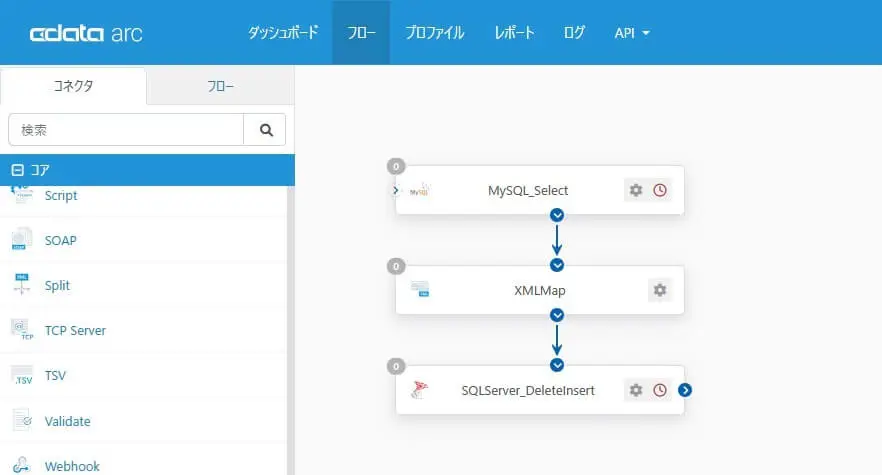Select the TCP Server connector icon
Screen dimensions: 882x475
pyautogui.click(x=22, y=330)
